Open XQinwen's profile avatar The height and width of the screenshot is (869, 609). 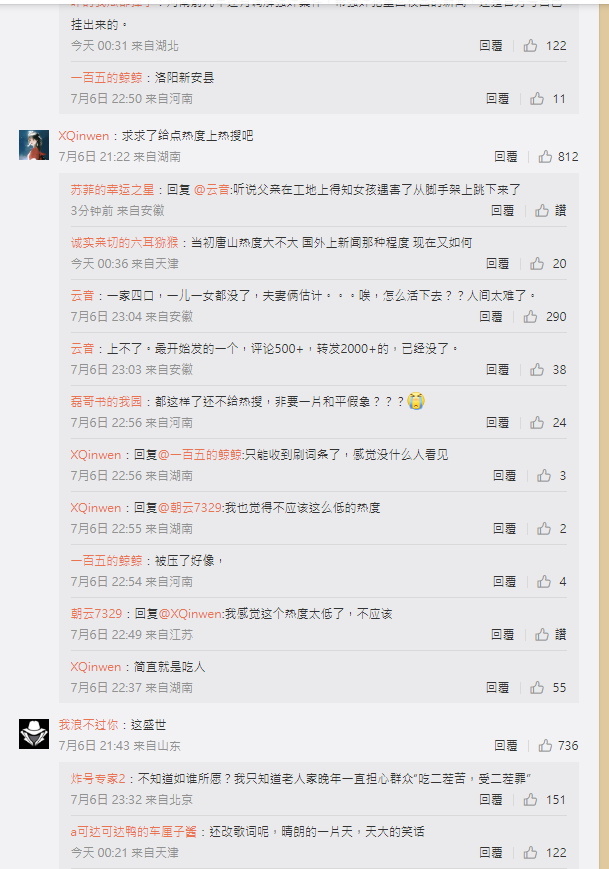coord(34,145)
